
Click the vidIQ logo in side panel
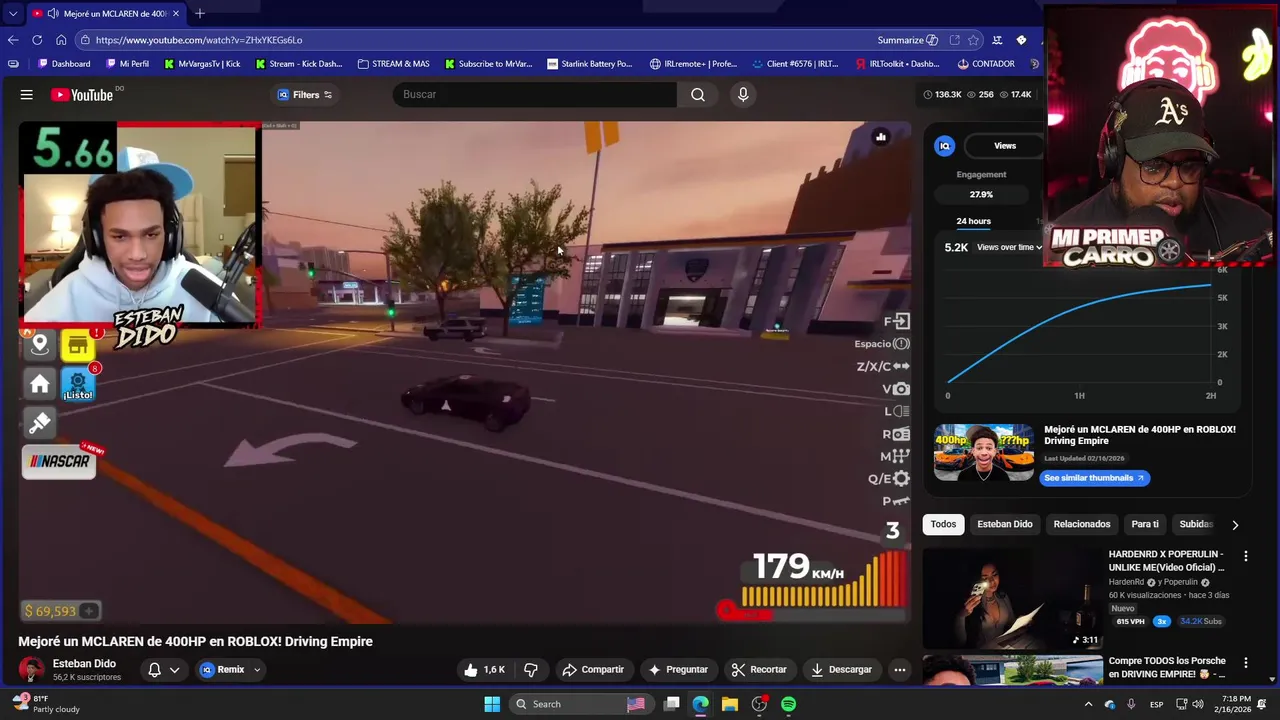click(x=945, y=146)
